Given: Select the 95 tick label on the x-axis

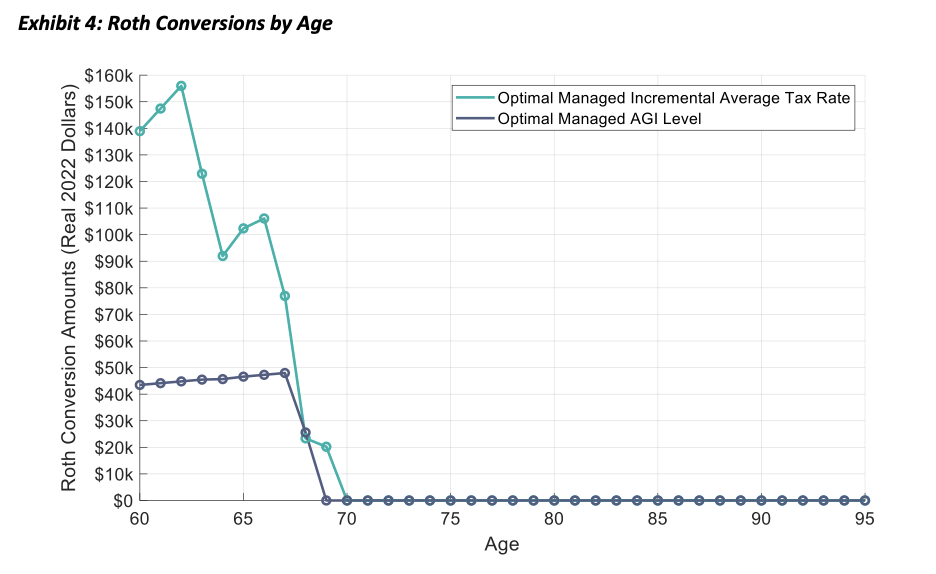Looking at the screenshot, I should (x=864, y=520).
